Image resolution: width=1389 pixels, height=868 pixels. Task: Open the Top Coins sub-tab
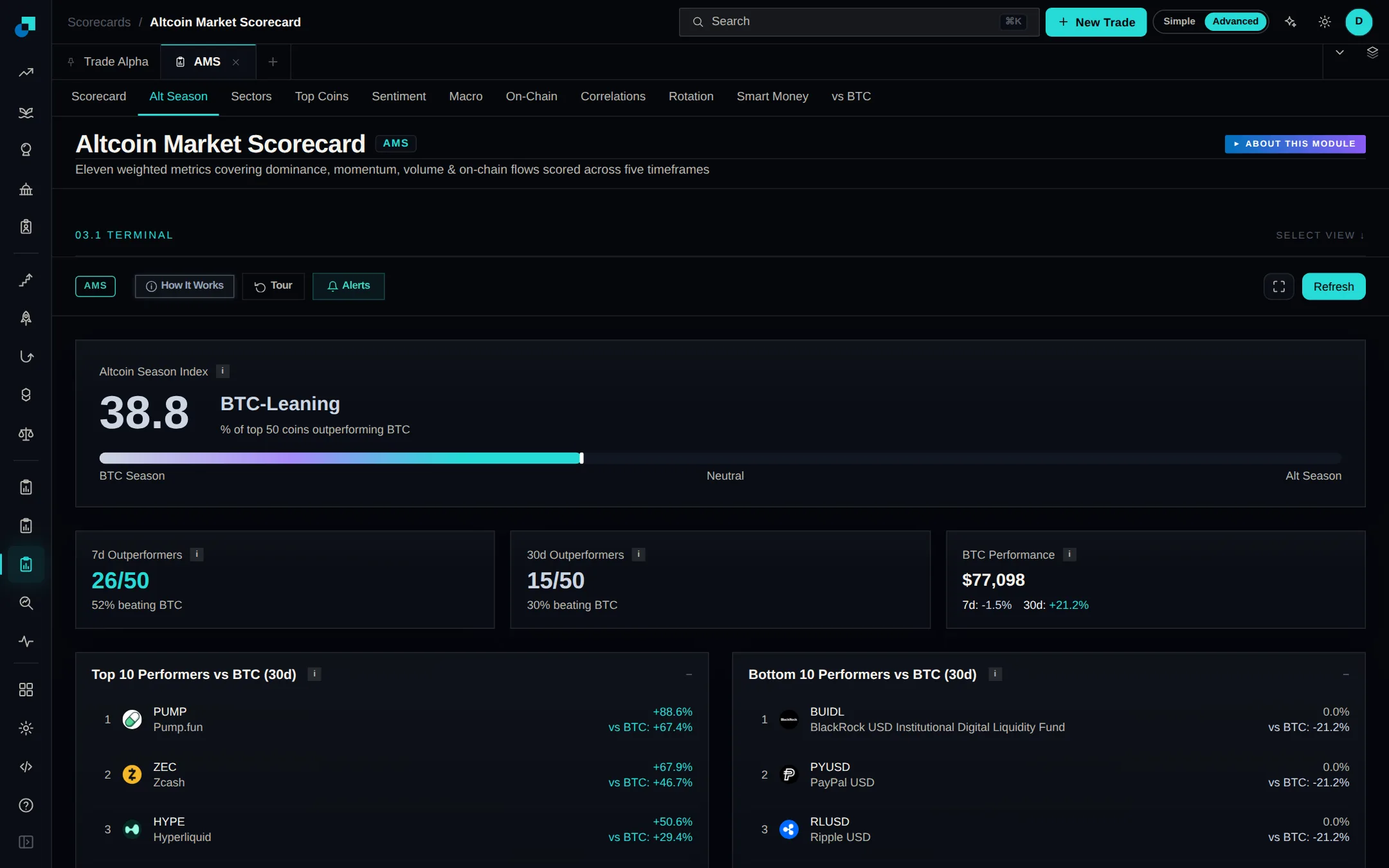tap(322, 96)
